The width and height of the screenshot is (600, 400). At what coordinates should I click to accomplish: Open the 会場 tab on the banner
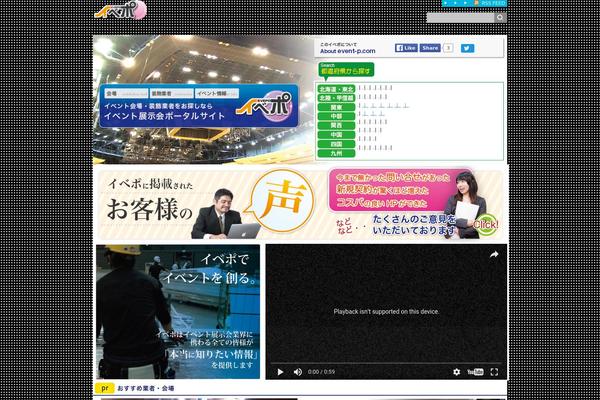point(126,93)
